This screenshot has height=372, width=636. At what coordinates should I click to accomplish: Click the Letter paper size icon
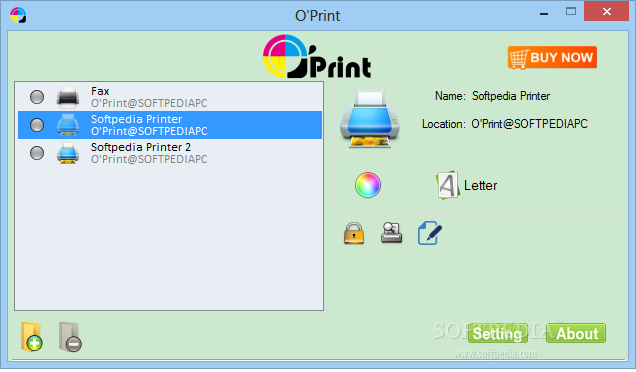pos(448,185)
